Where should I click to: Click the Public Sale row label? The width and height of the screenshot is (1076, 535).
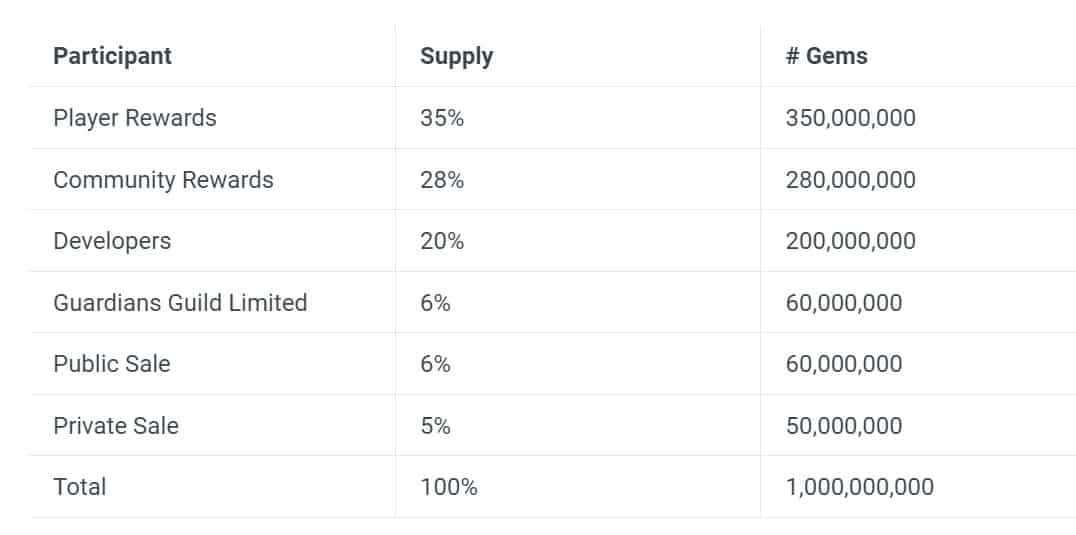pos(112,364)
